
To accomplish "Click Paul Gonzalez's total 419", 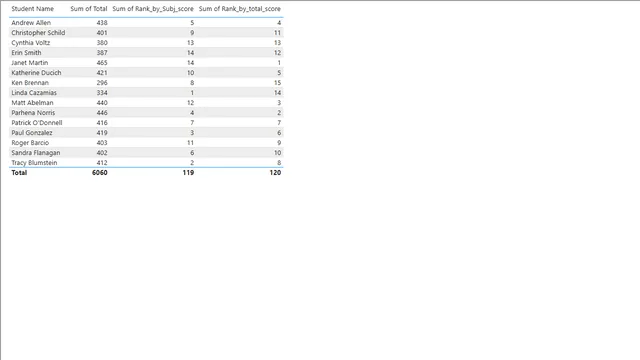I will coord(102,133).
